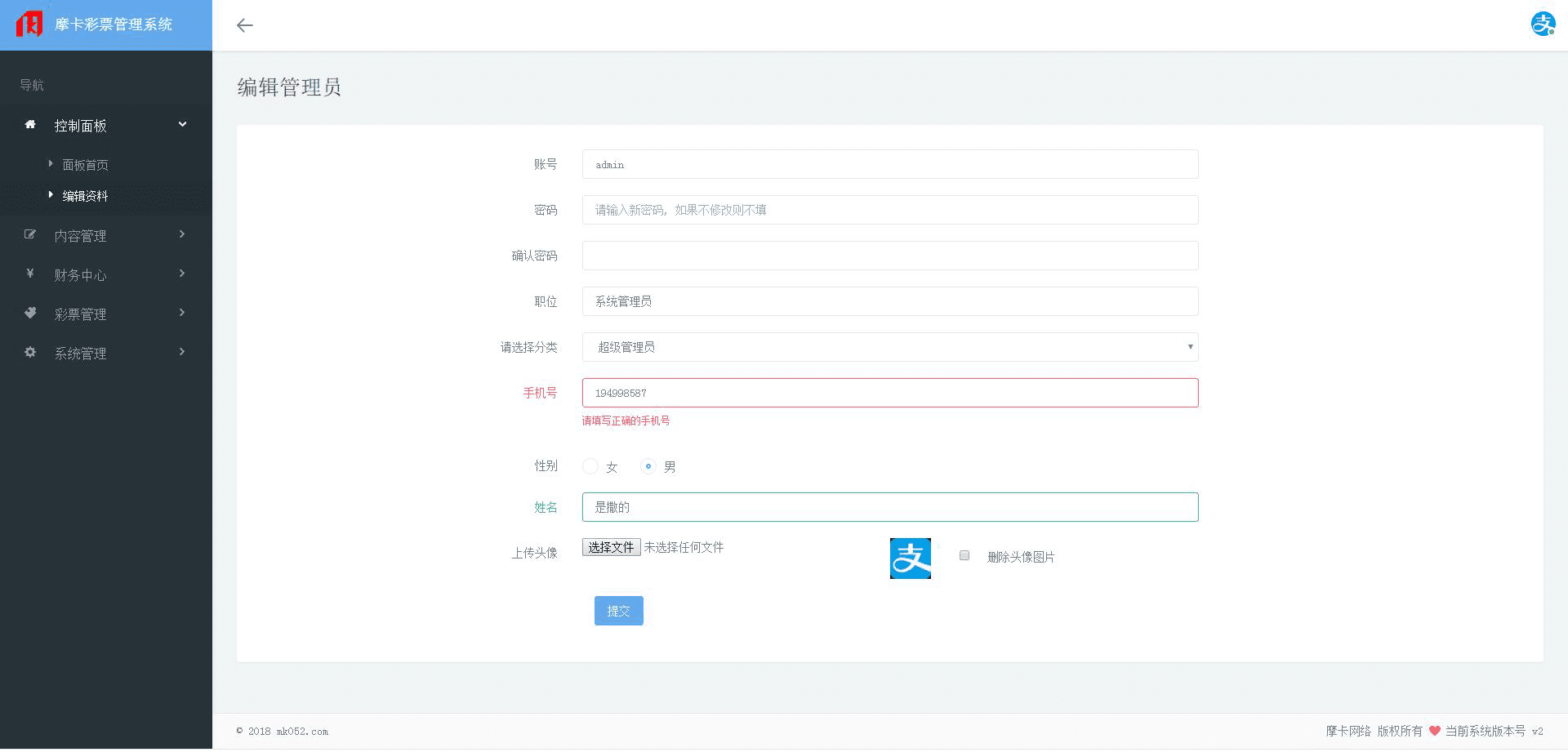Viewport: 1568px width, 752px height.
Task: Expand the 系统管理 chevron
Action: 182,352
